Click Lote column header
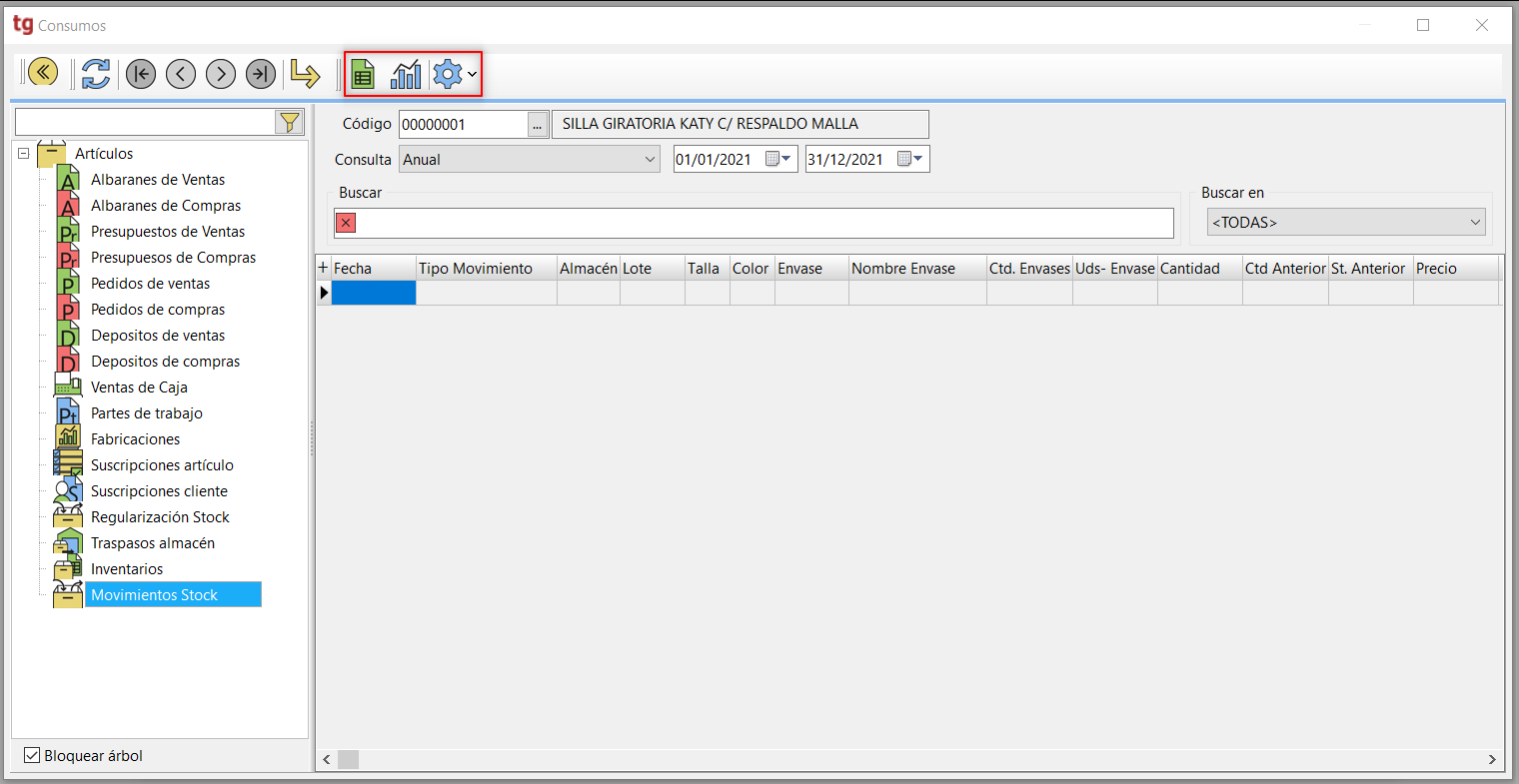The height and width of the screenshot is (784, 1519). [653, 269]
